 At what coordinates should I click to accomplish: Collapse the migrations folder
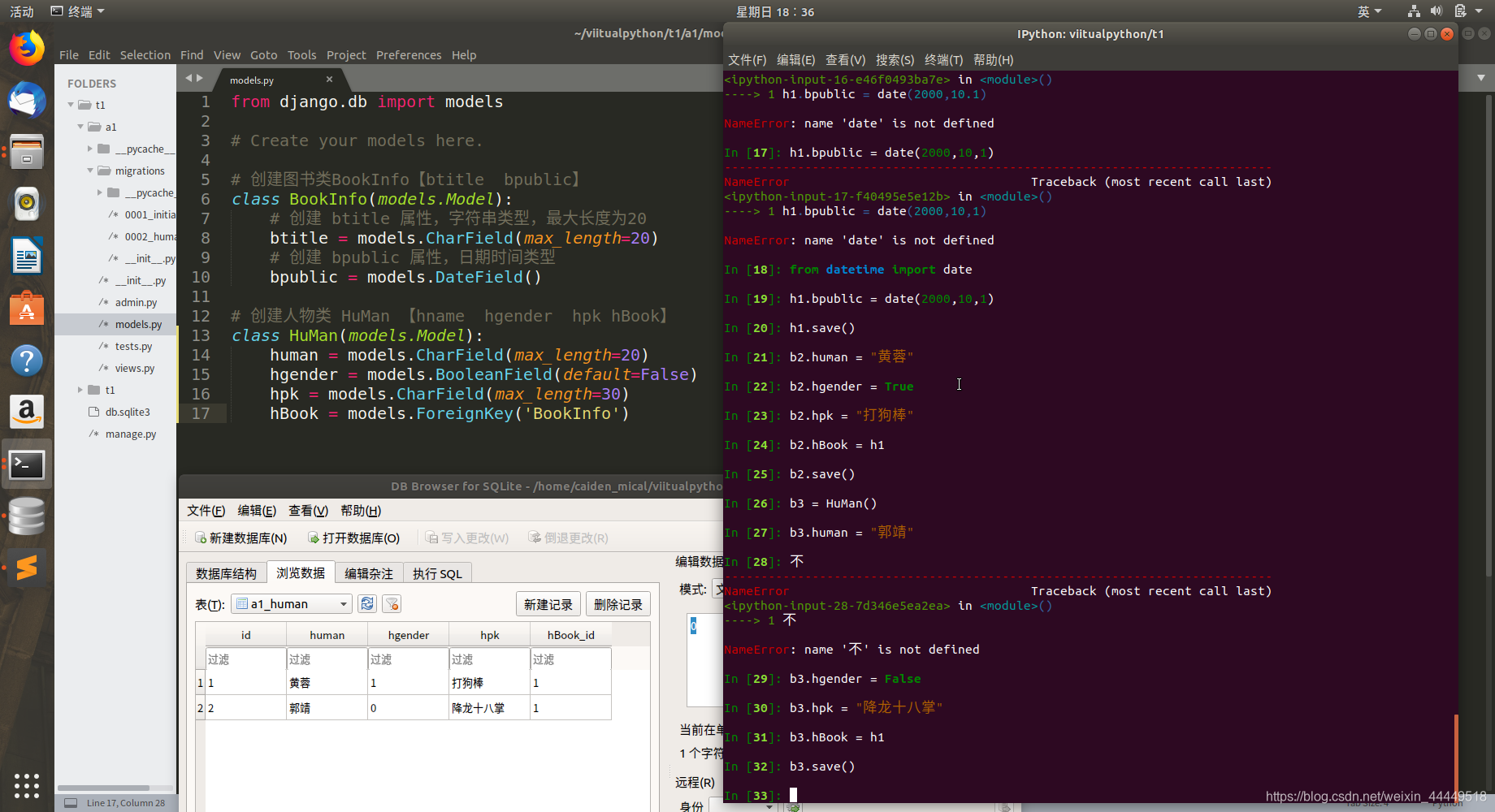pos(90,171)
